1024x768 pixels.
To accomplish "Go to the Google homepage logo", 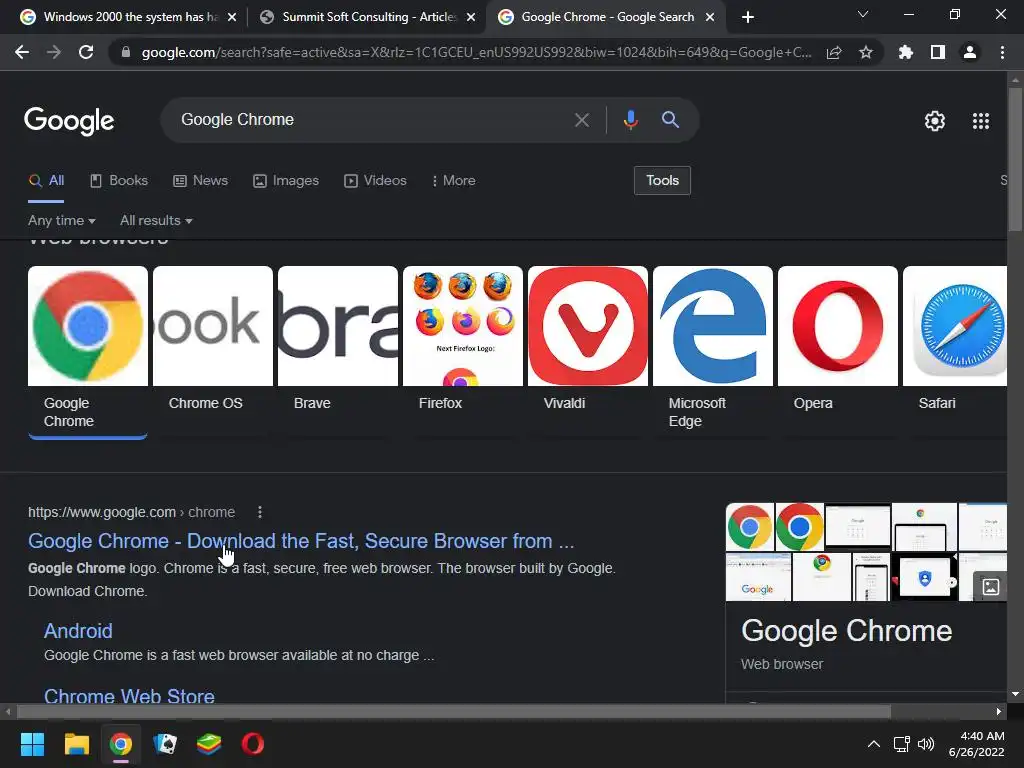I will tap(69, 121).
